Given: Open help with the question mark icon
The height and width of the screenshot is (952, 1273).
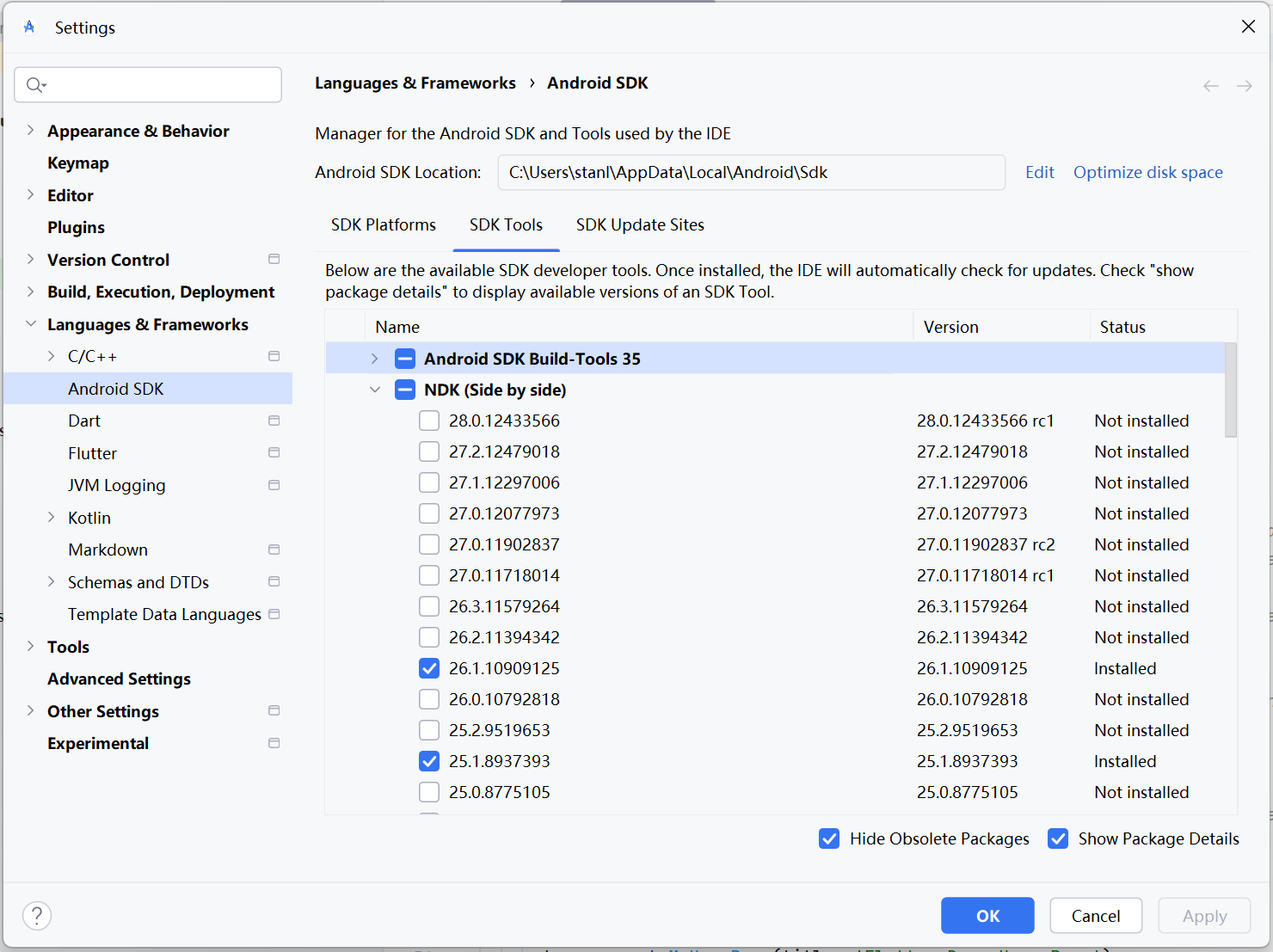Looking at the screenshot, I should [x=37, y=916].
